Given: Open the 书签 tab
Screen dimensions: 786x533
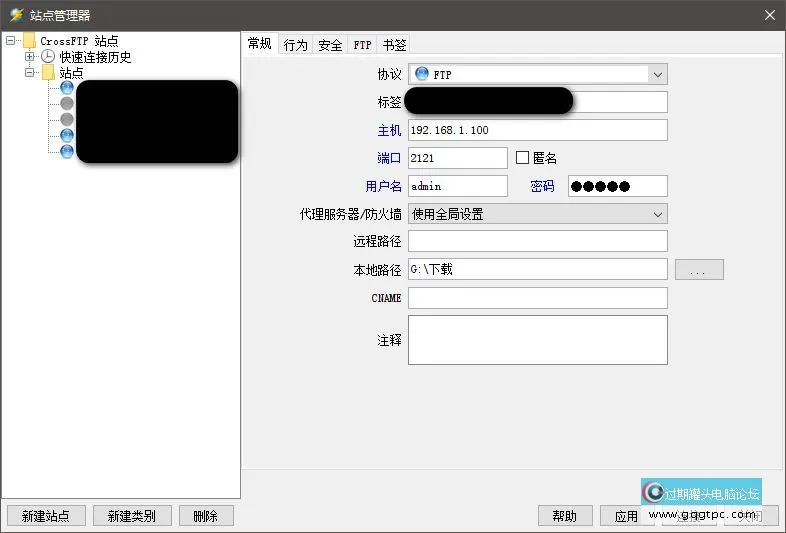Looking at the screenshot, I should (x=394, y=45).
